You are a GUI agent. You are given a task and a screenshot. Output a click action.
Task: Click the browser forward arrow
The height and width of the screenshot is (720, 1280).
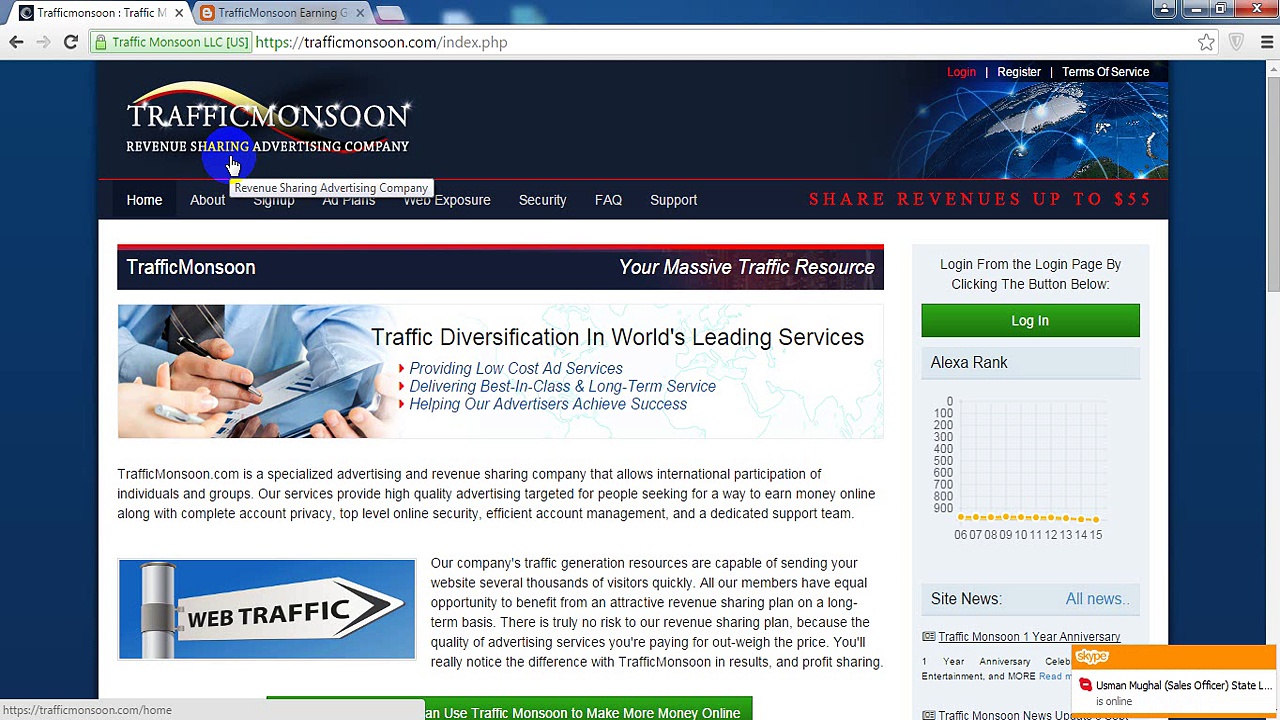tap(43, 42)
